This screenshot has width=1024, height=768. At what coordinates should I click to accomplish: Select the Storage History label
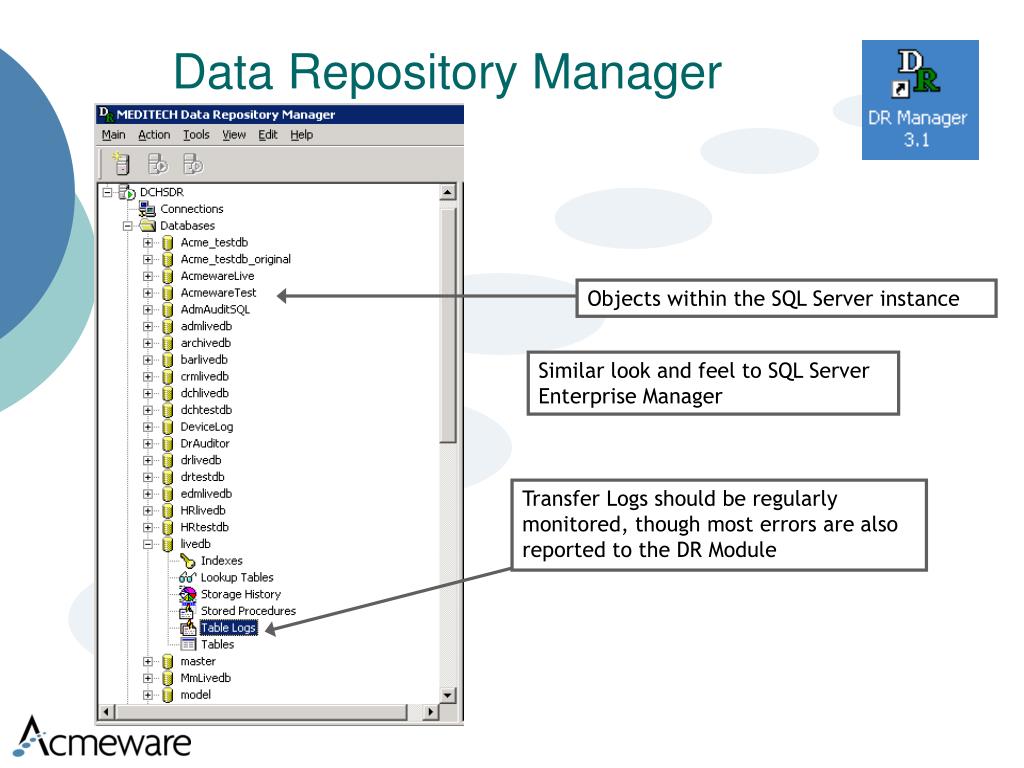coord(241,594)
